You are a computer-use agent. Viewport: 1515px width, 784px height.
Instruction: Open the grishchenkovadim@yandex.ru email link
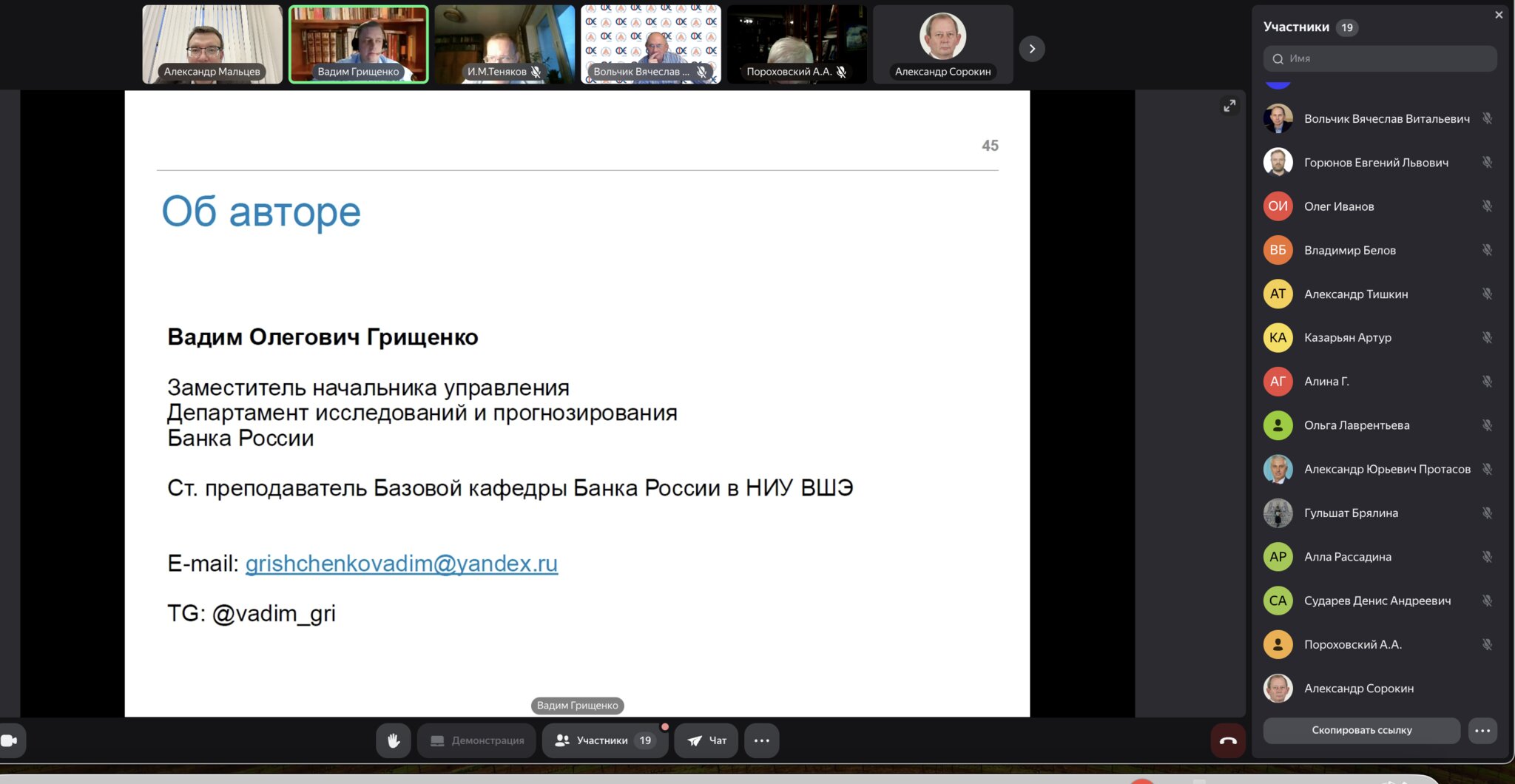point(401,564)
